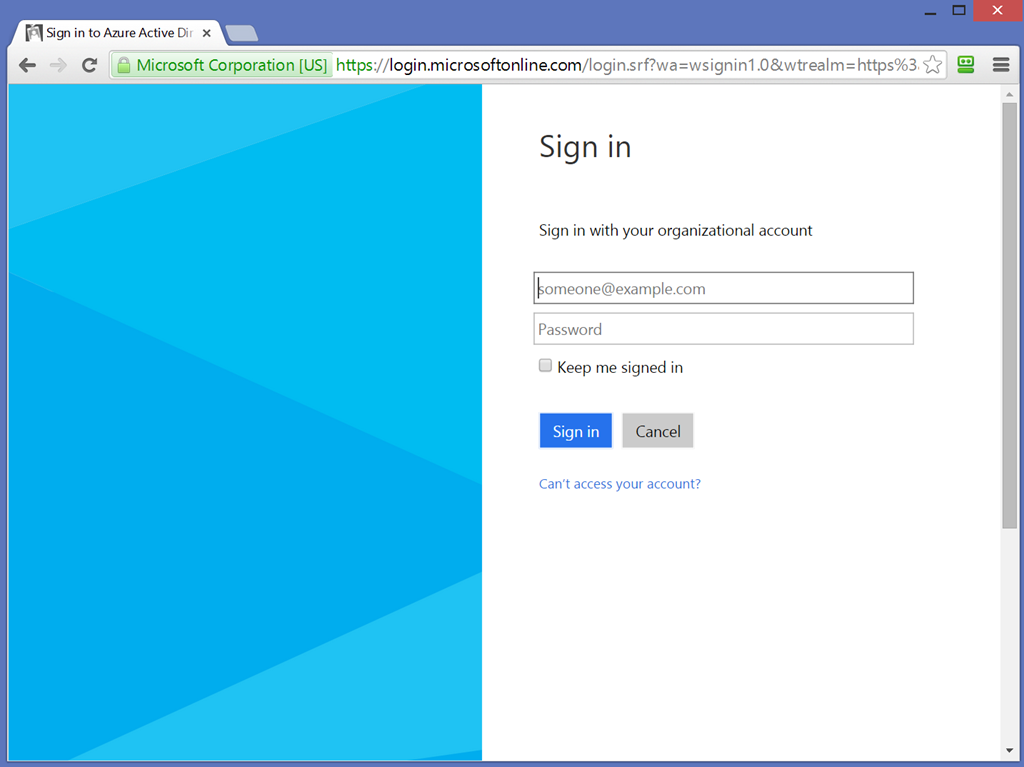Reload the page with the refresh icon
This screenshot has height=767, width=1024.
pyautogui.click(x=89, y=65)
